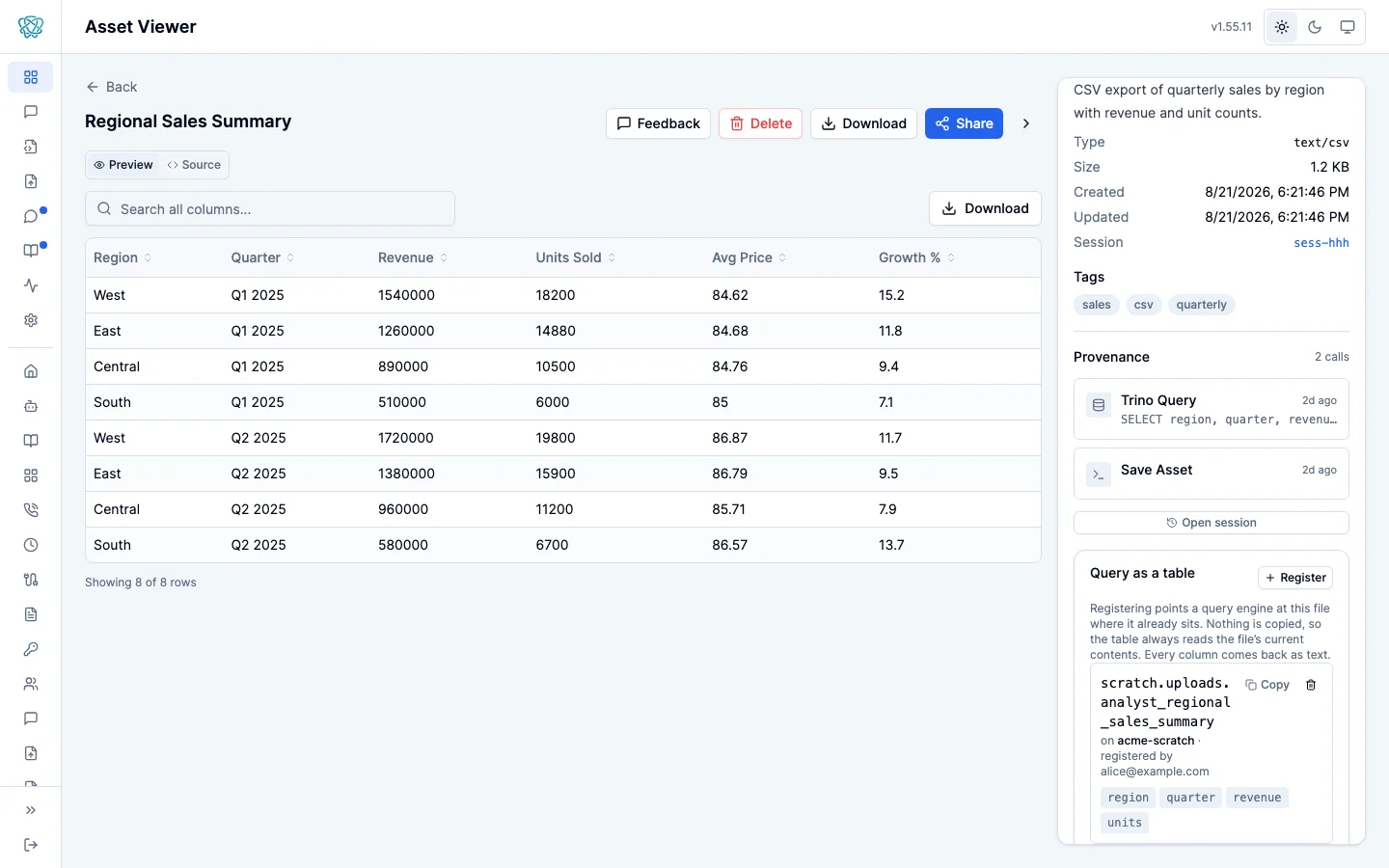1389x868 pixels.
Task: Open the key icon in the sidebar
Action: (31, 649)
